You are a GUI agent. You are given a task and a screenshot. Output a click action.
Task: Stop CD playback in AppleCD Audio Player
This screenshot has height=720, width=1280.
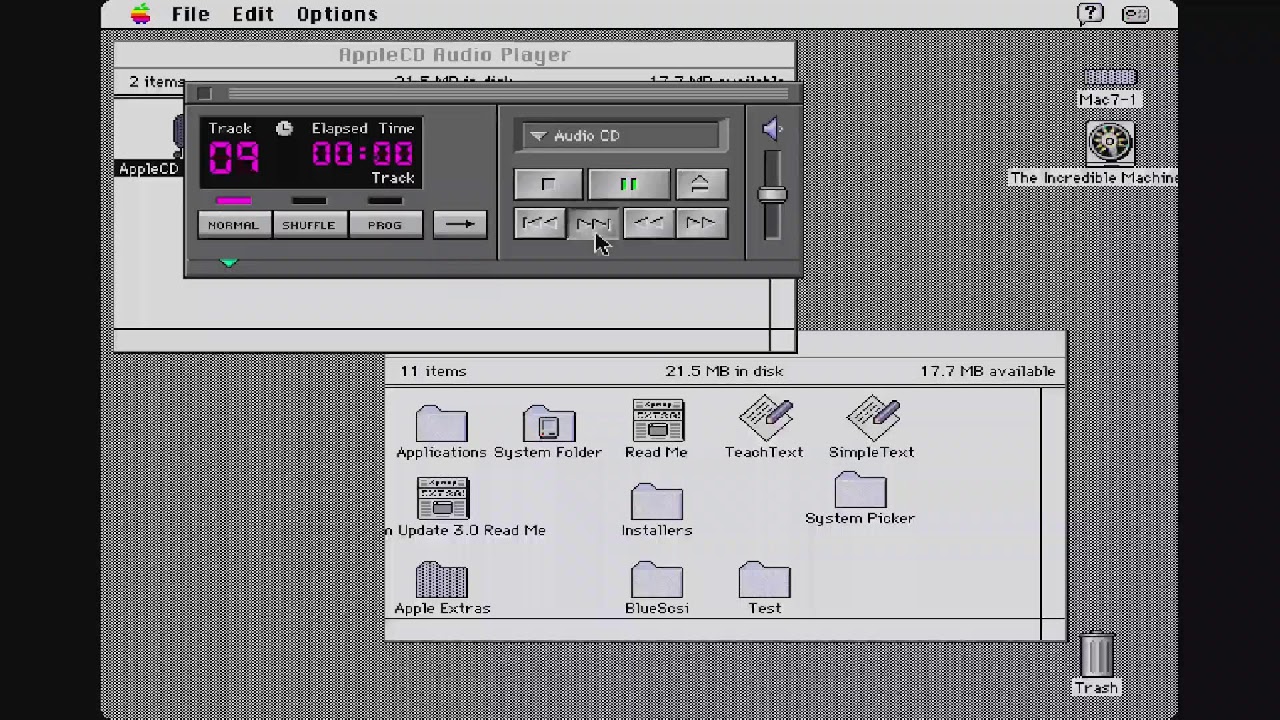pos(548,185)
